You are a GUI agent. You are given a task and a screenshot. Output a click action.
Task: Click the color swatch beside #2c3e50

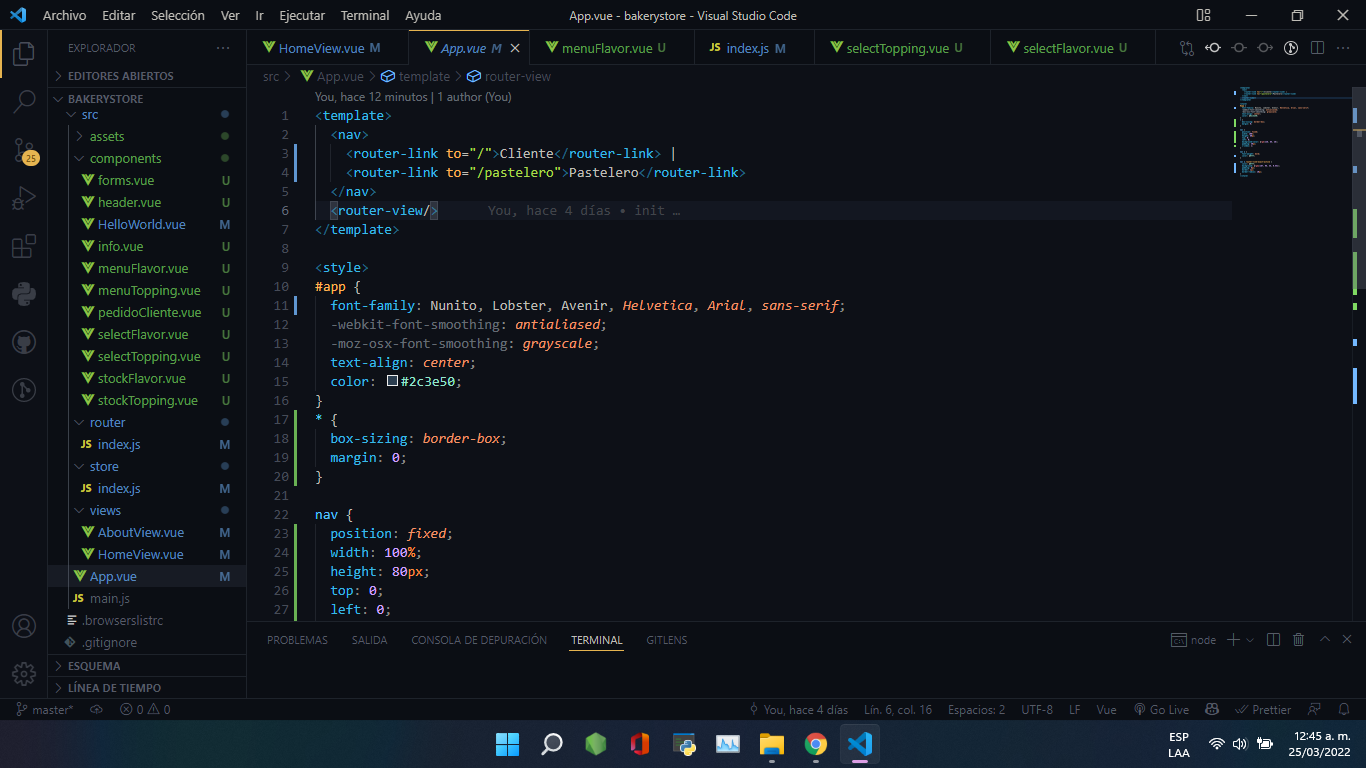[392, 381]
